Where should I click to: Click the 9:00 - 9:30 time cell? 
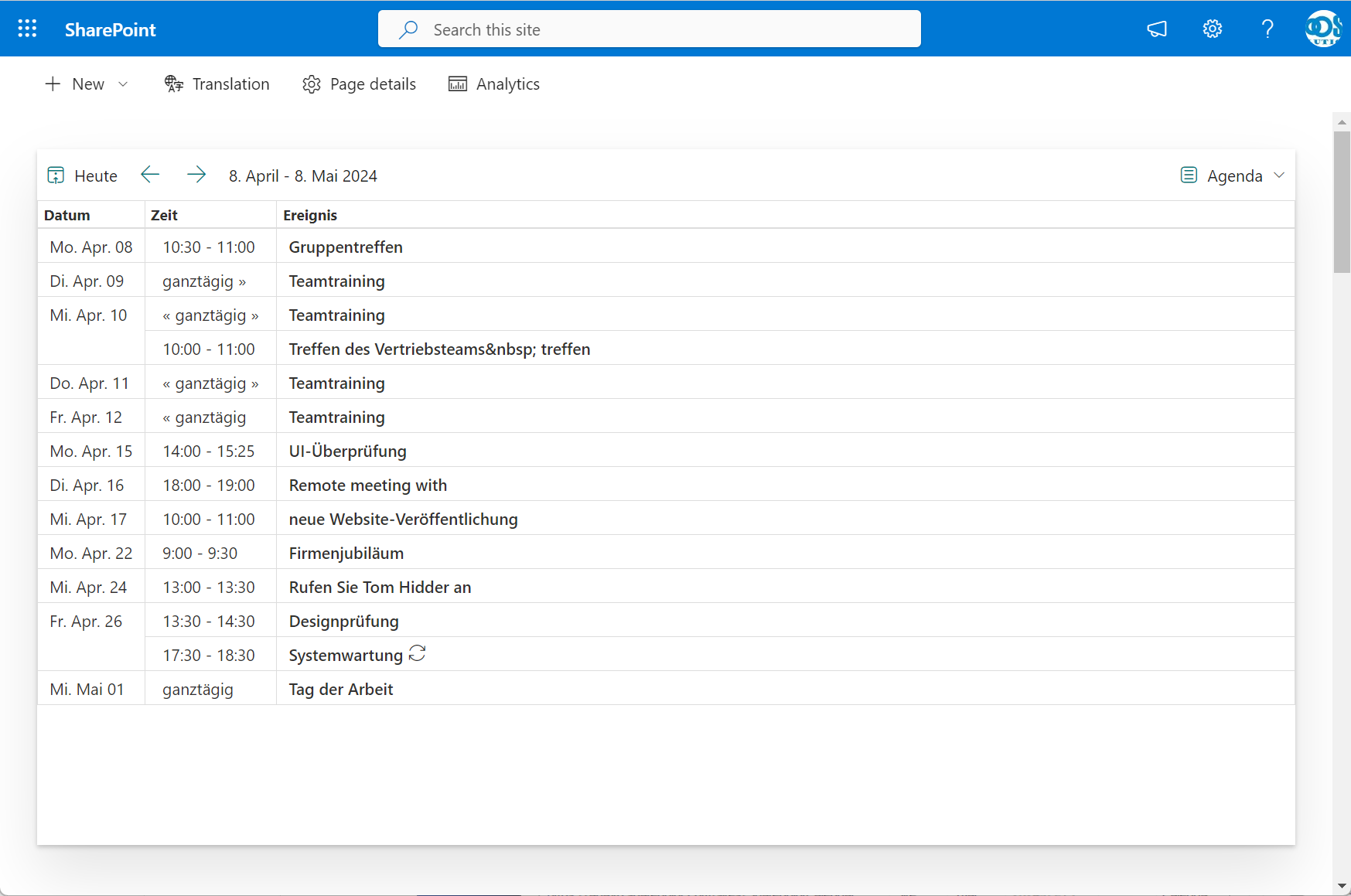pyautogui.click(x=209, y=554)
